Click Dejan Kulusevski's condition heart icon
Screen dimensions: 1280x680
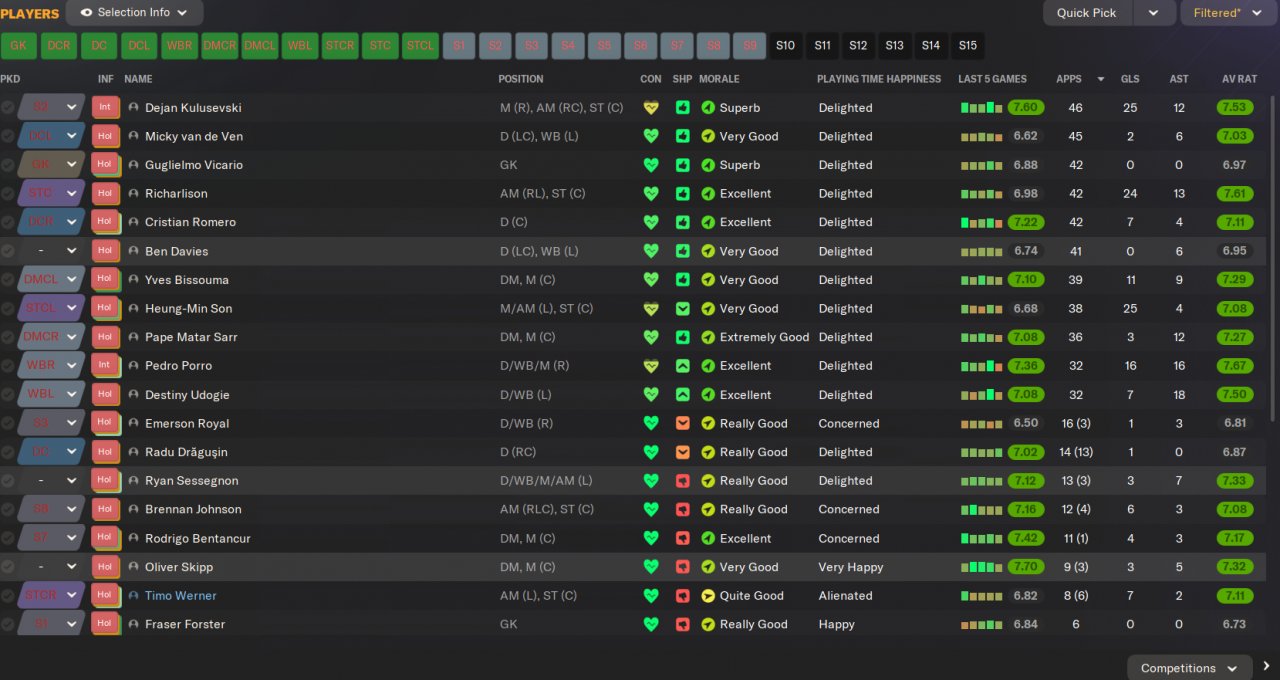[651, 108]
